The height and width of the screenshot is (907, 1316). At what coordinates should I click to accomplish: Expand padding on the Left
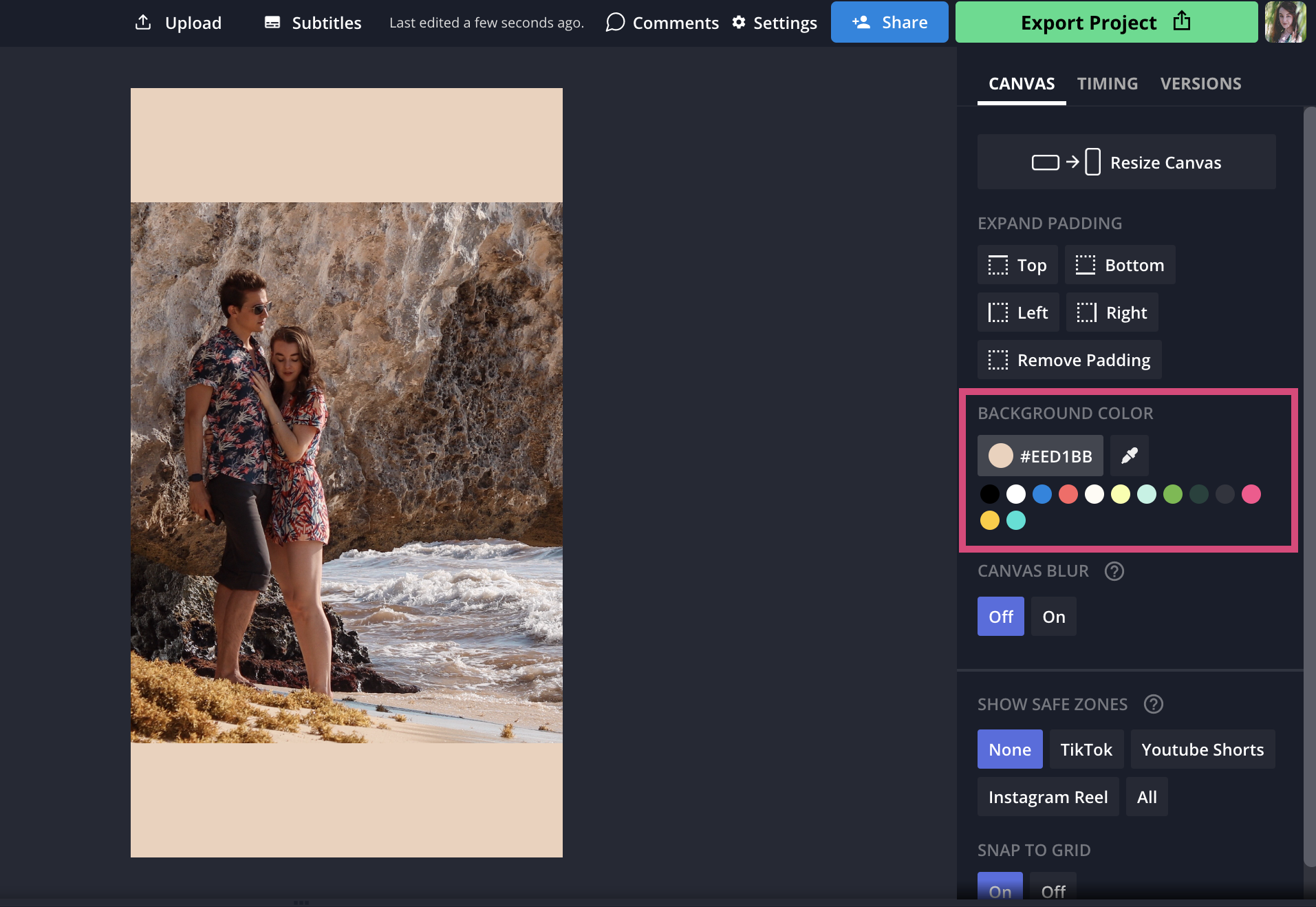click(x=1017, y=312)
